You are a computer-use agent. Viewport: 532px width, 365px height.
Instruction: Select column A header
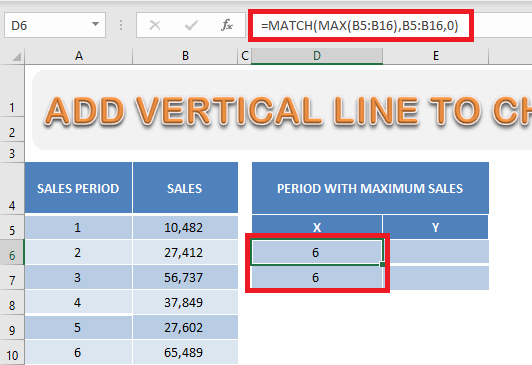coord(79,56)
